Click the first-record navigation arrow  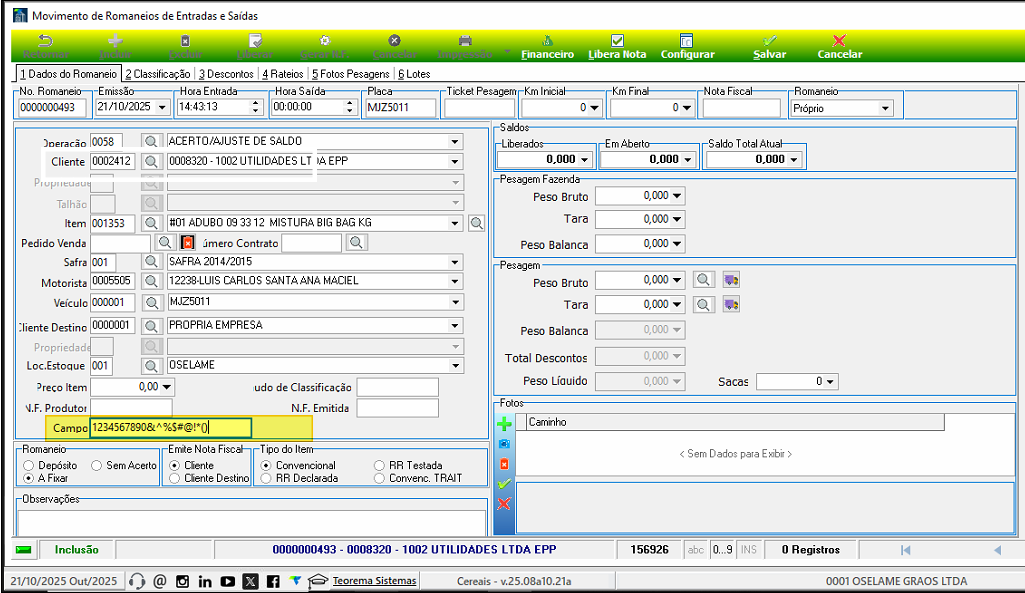(905, 549)
